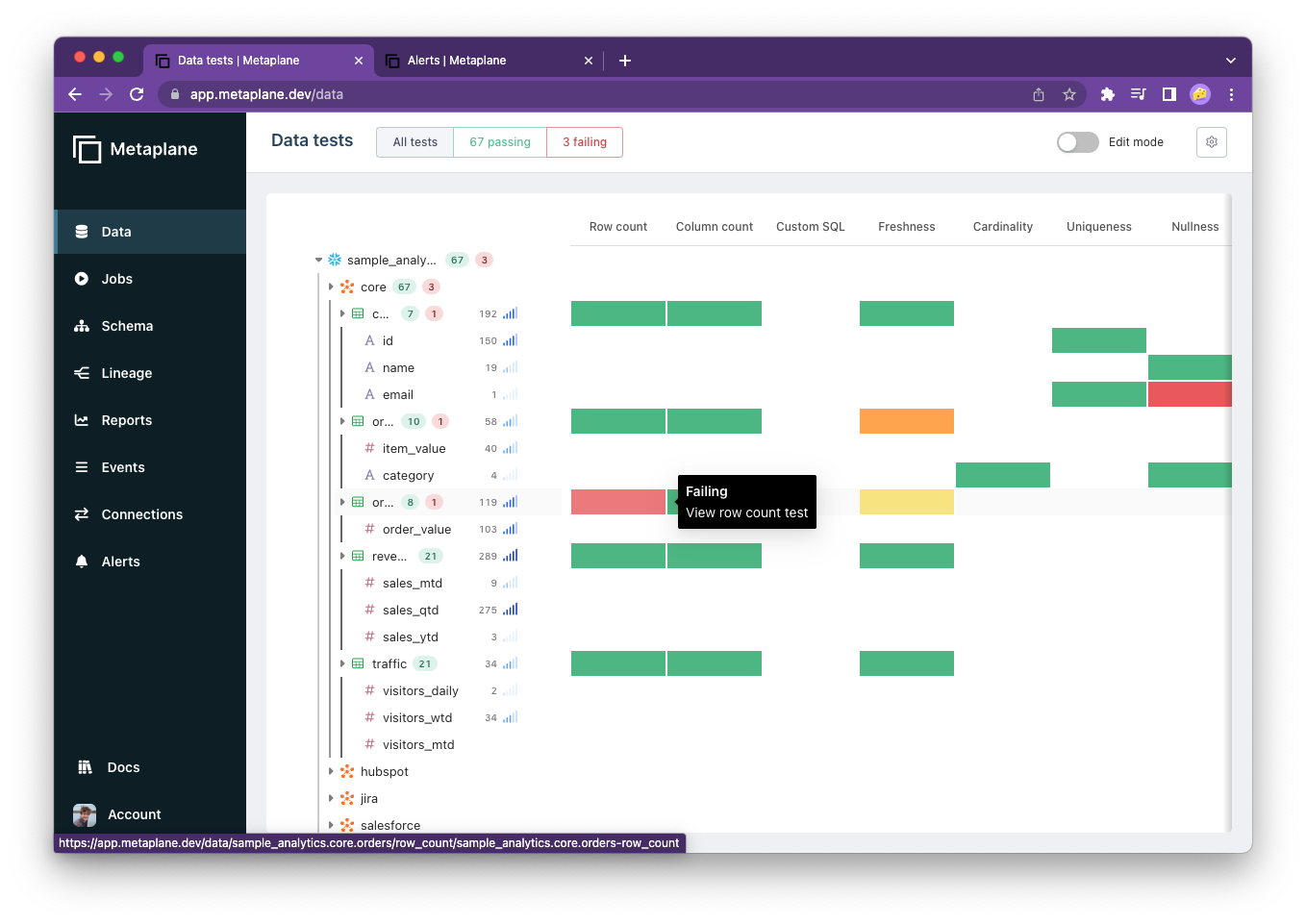The height and width of the screenshot is (924, 1306).
Task: Open the settings gear near Edit mode
Action: pos(1211,141)
